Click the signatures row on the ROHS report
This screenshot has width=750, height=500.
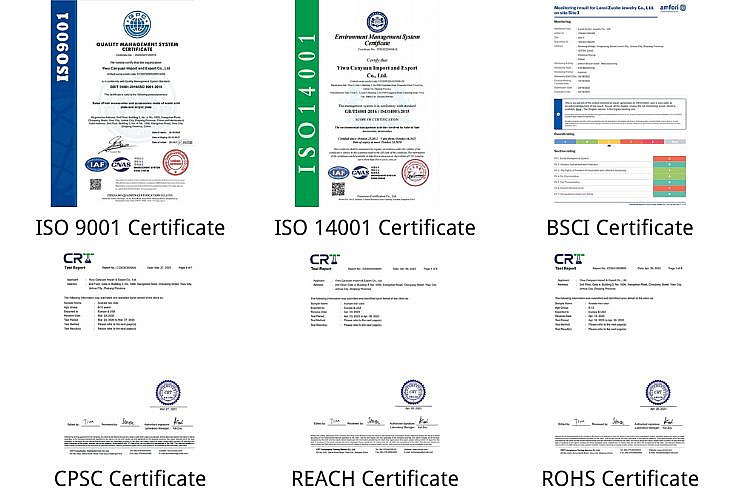621,422
